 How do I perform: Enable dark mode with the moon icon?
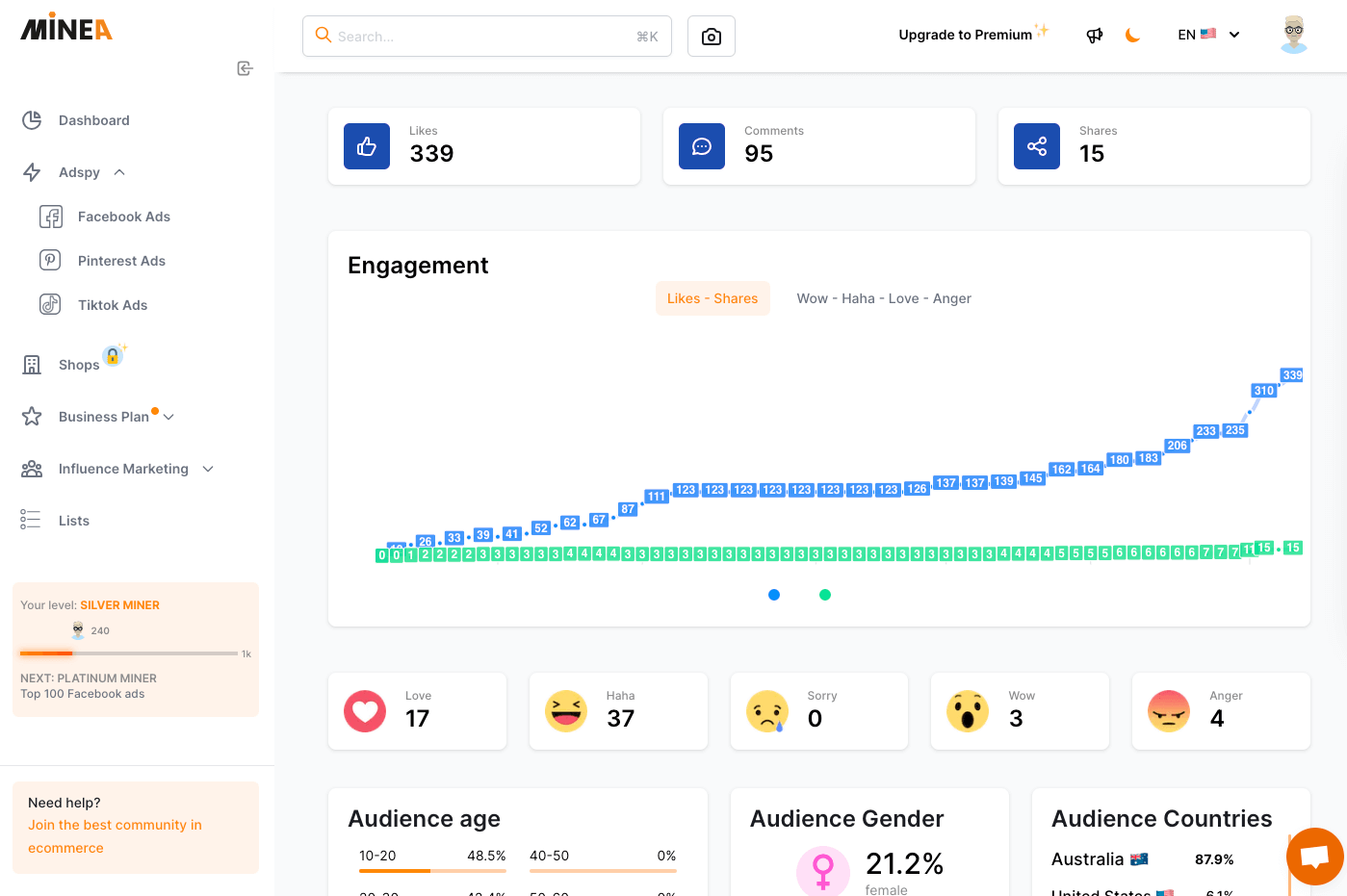1132,35
